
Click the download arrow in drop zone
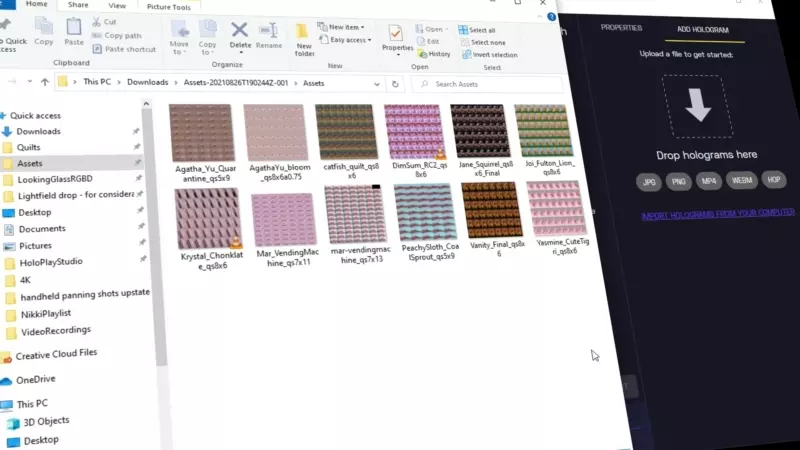pos(698,106)
